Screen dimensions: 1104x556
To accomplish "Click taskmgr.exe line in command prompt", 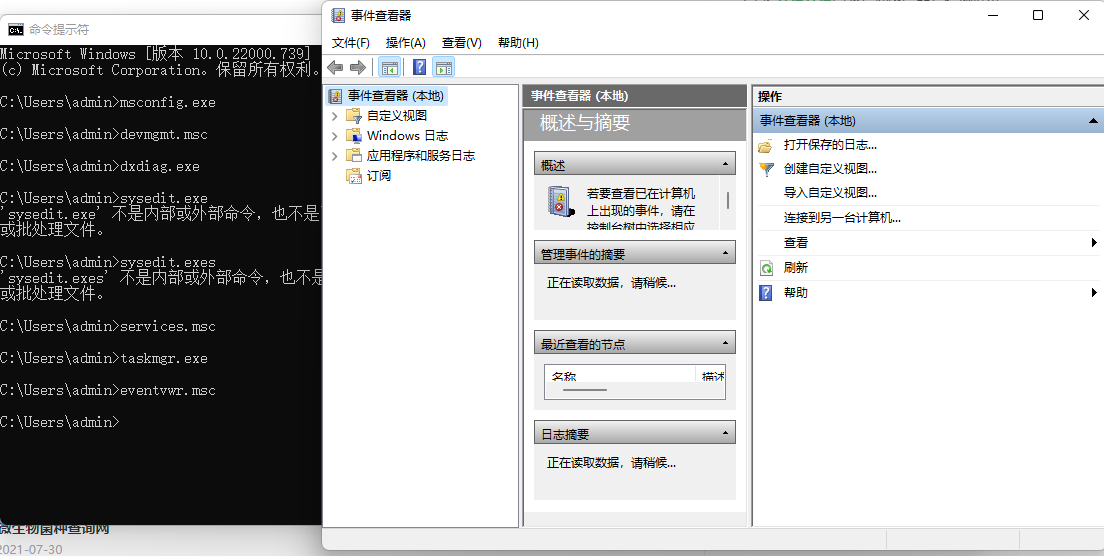I will tap(104, 358).
